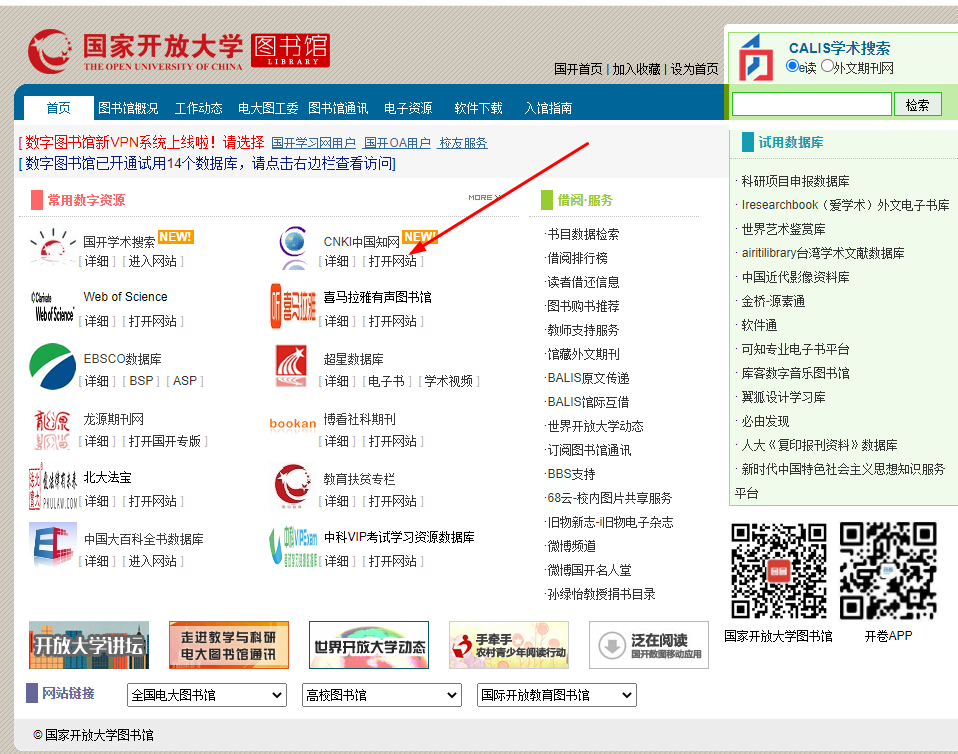
Task: Click the Web of Science Clarivate logo
Action: [53, 307]
